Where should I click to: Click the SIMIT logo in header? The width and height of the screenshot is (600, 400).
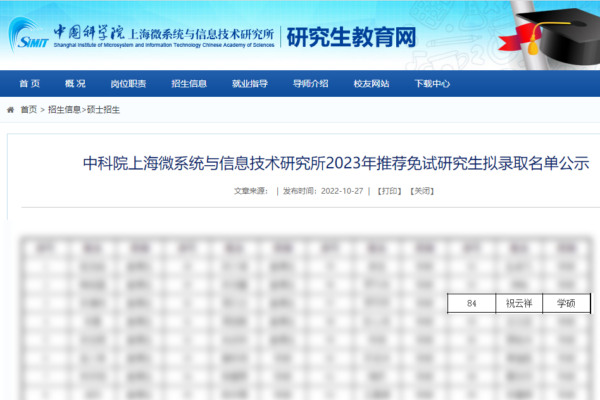(29, 35)
